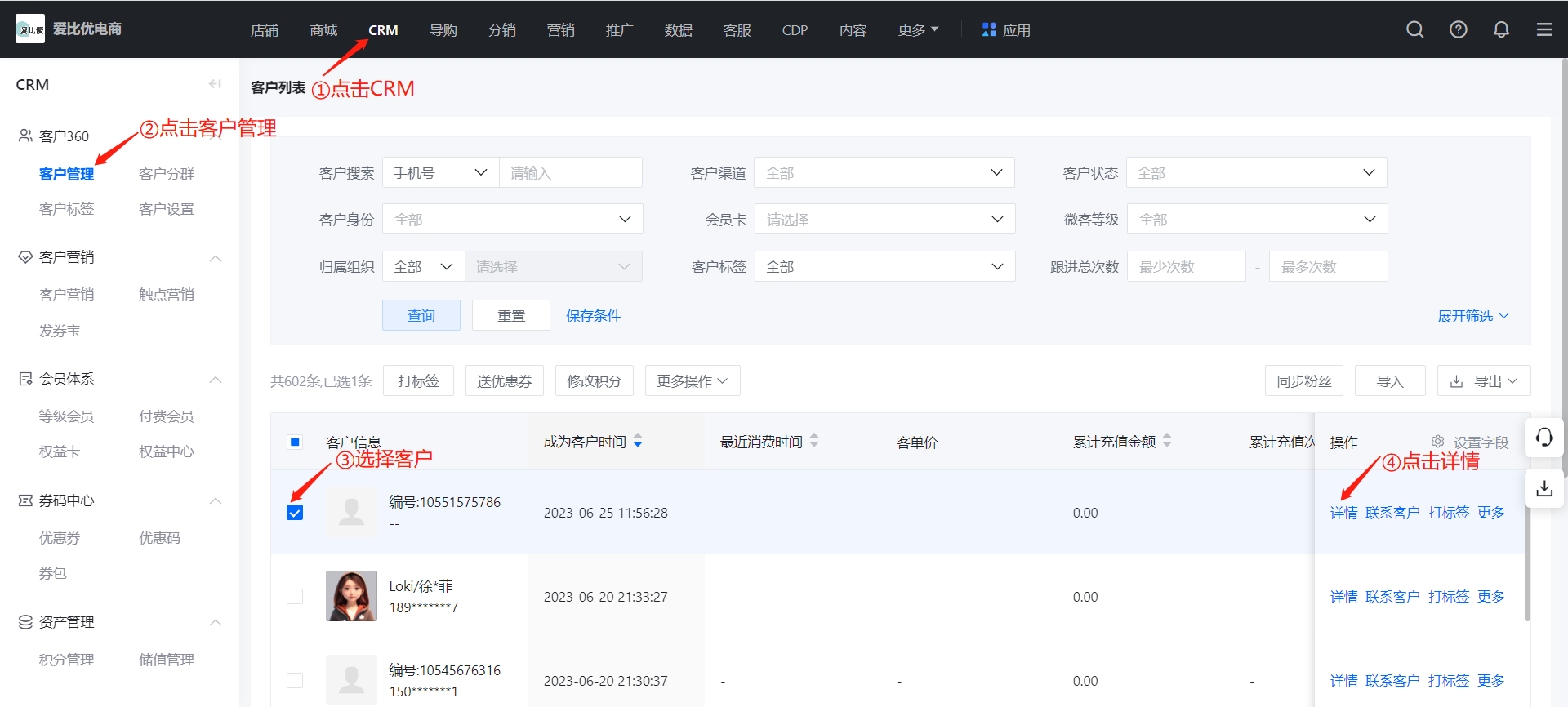Image resolution: width=1568 pixels, height=707 pixels.
Task: Click the 客户360 people icon
Action: coord(25,136)
